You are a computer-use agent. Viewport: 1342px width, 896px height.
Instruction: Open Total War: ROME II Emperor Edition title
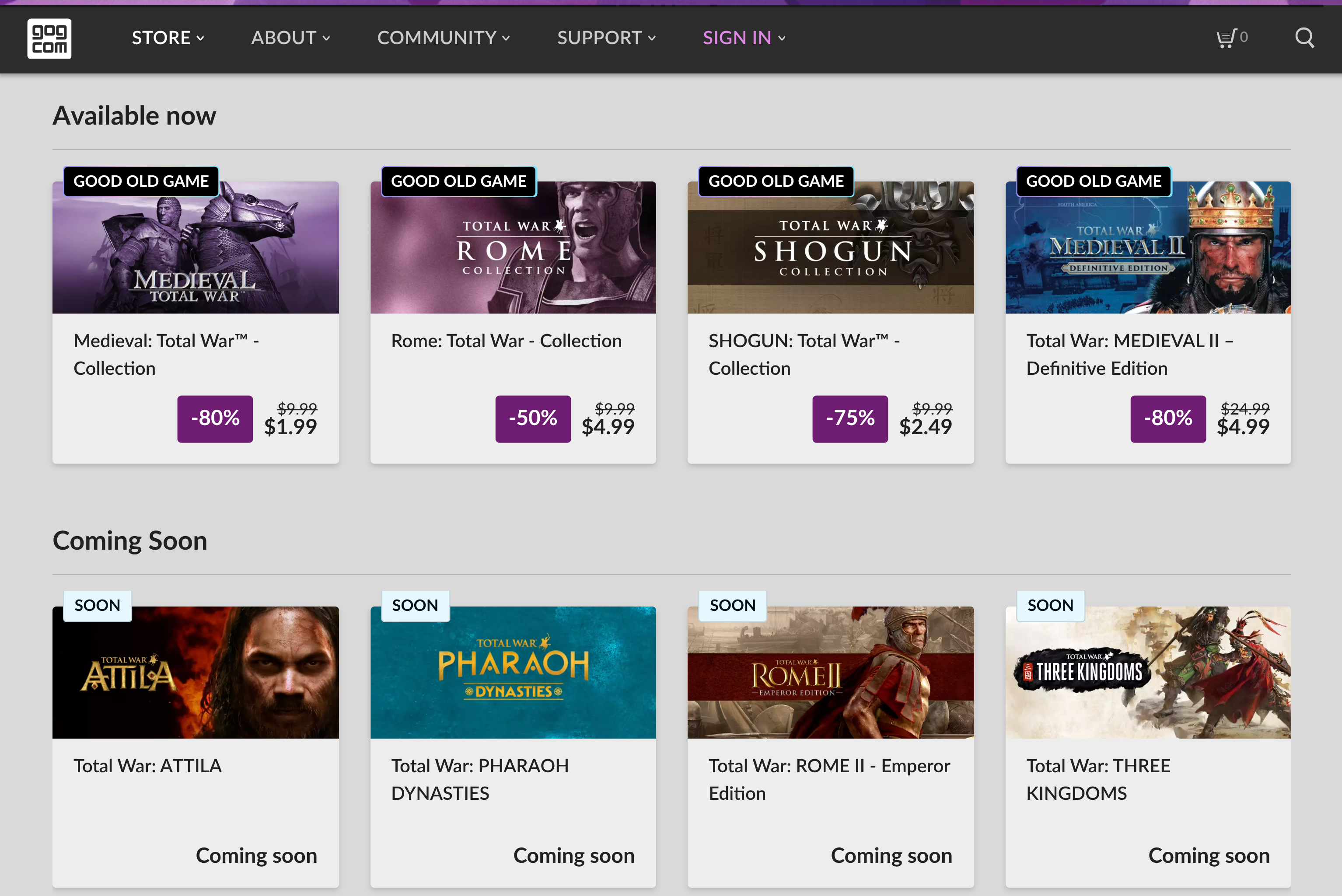[x=829, y=779]
